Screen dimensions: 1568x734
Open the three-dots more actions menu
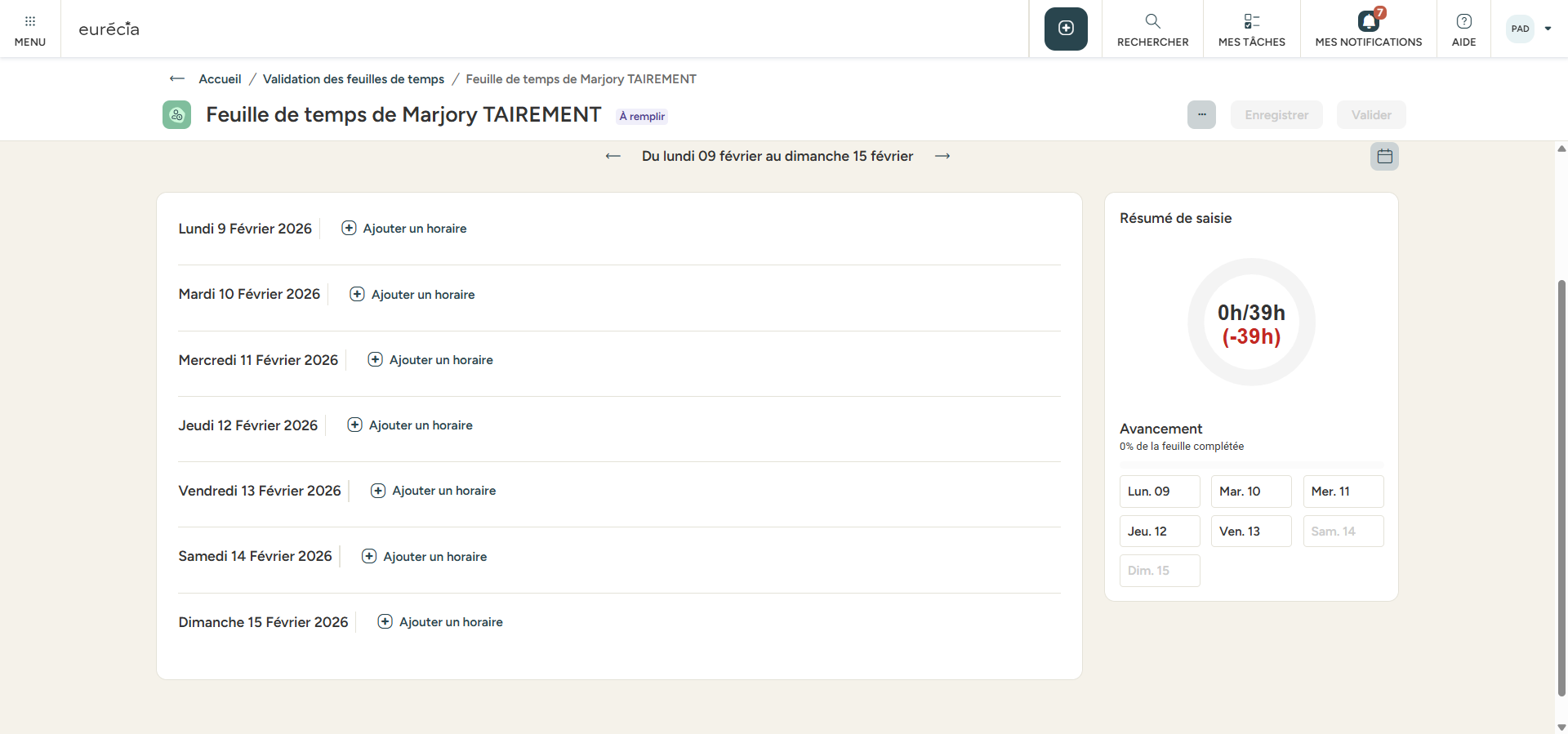pos(1201,115)
